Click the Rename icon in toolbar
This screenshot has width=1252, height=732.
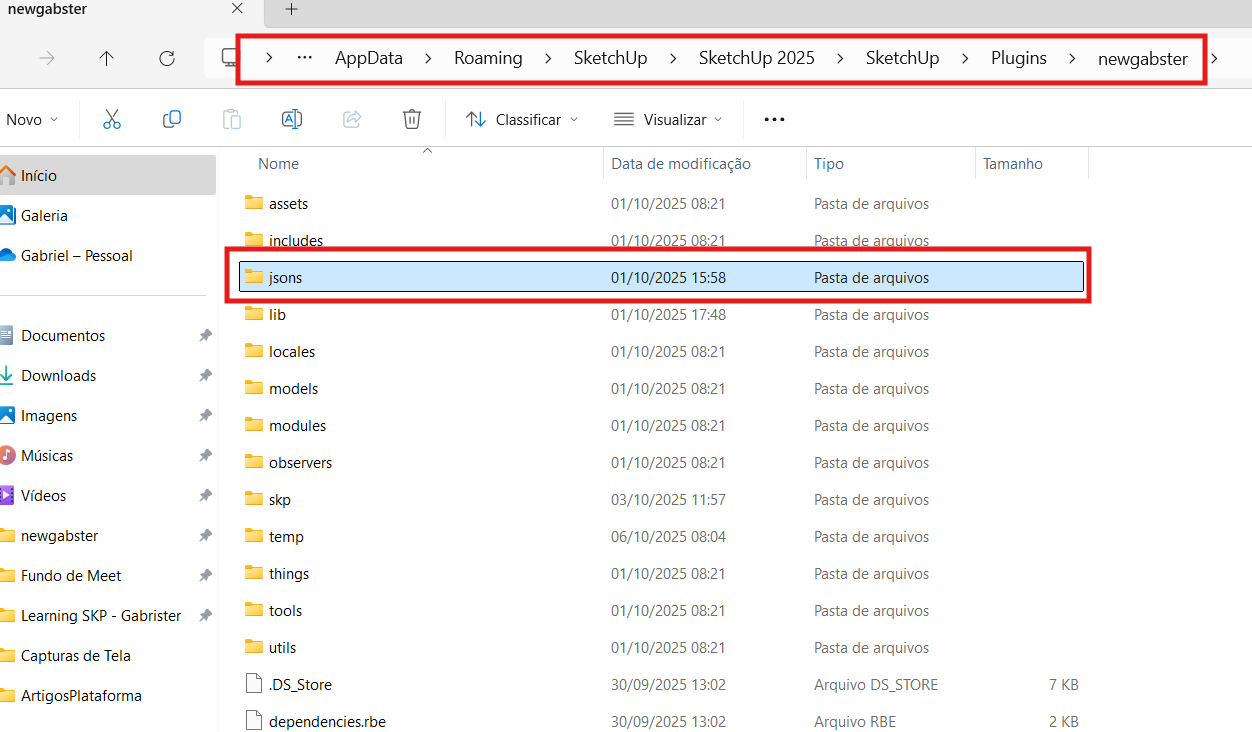point(291,119)
